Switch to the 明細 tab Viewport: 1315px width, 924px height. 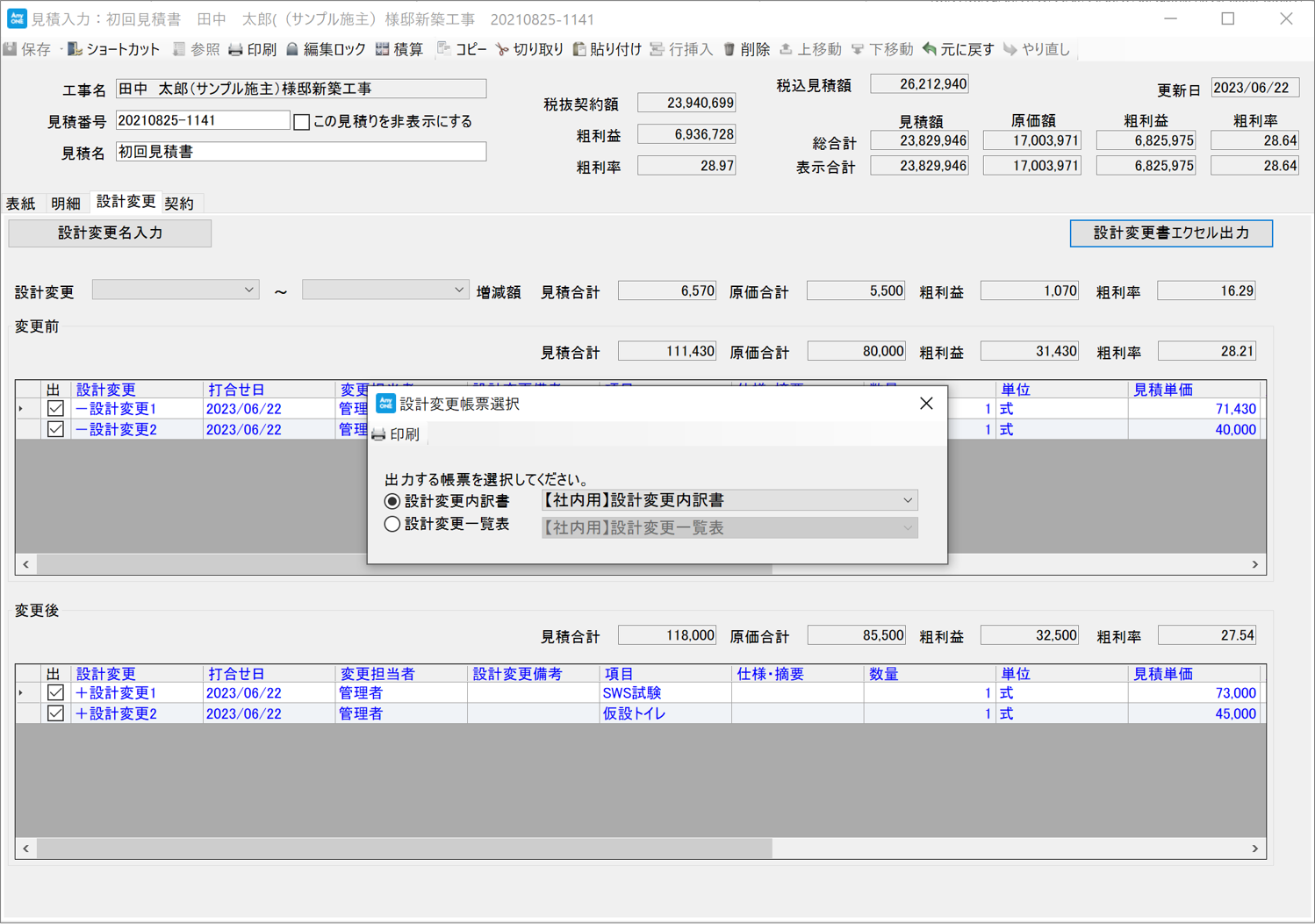[65, 204]
